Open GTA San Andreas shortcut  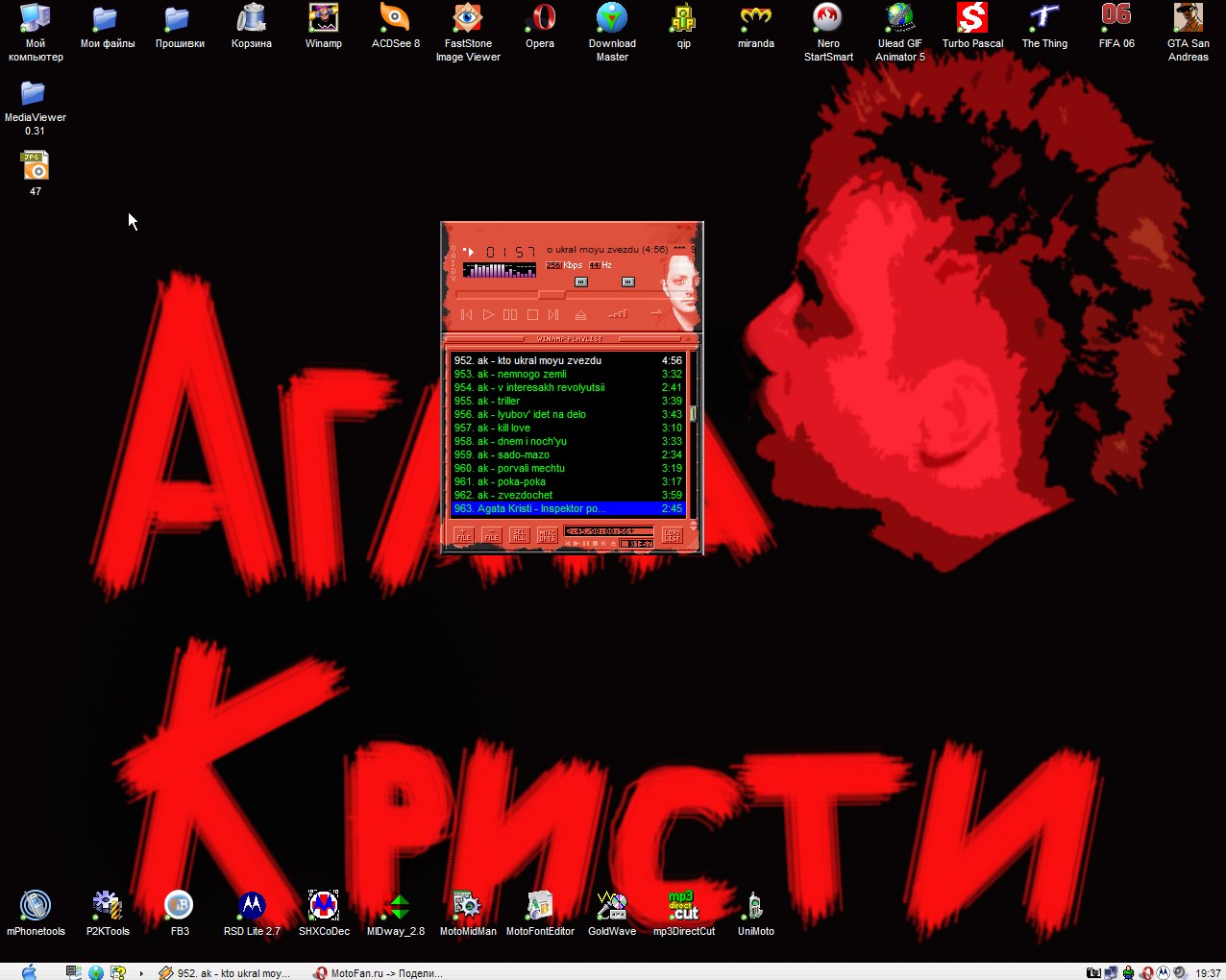[1189, 33]
